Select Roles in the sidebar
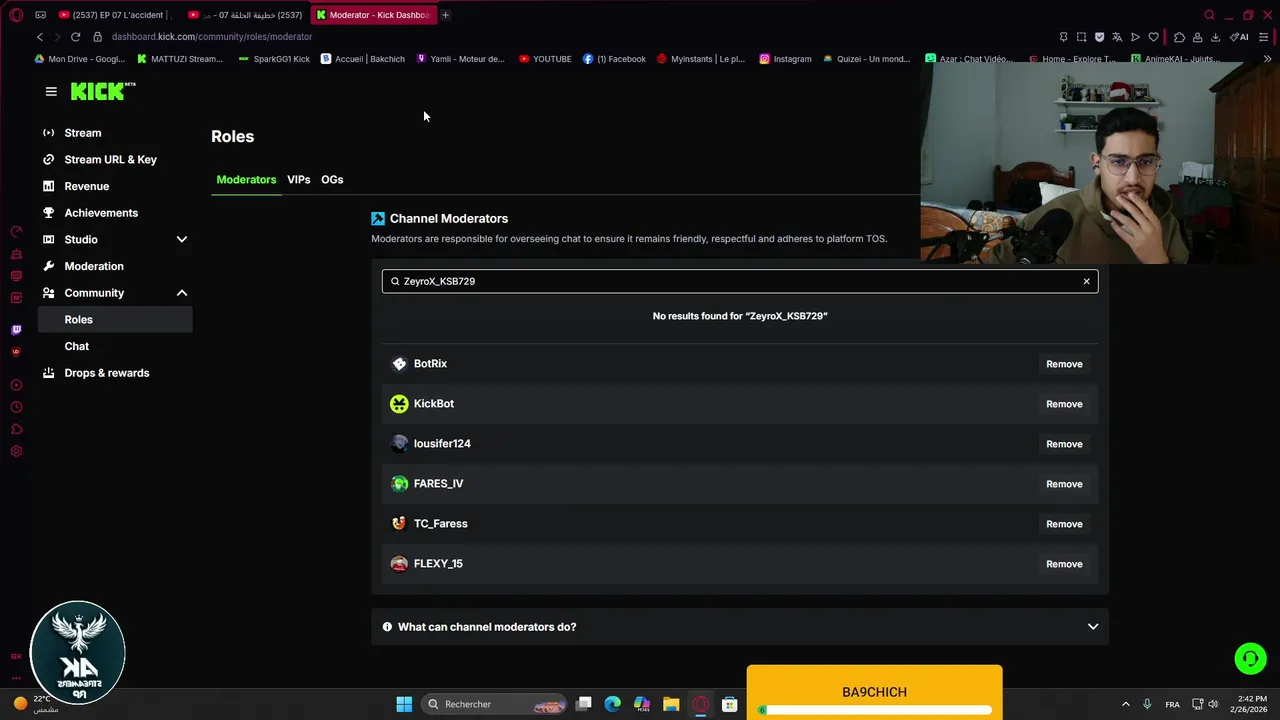Screen dimensions: 1280x720 click(115, 320)
